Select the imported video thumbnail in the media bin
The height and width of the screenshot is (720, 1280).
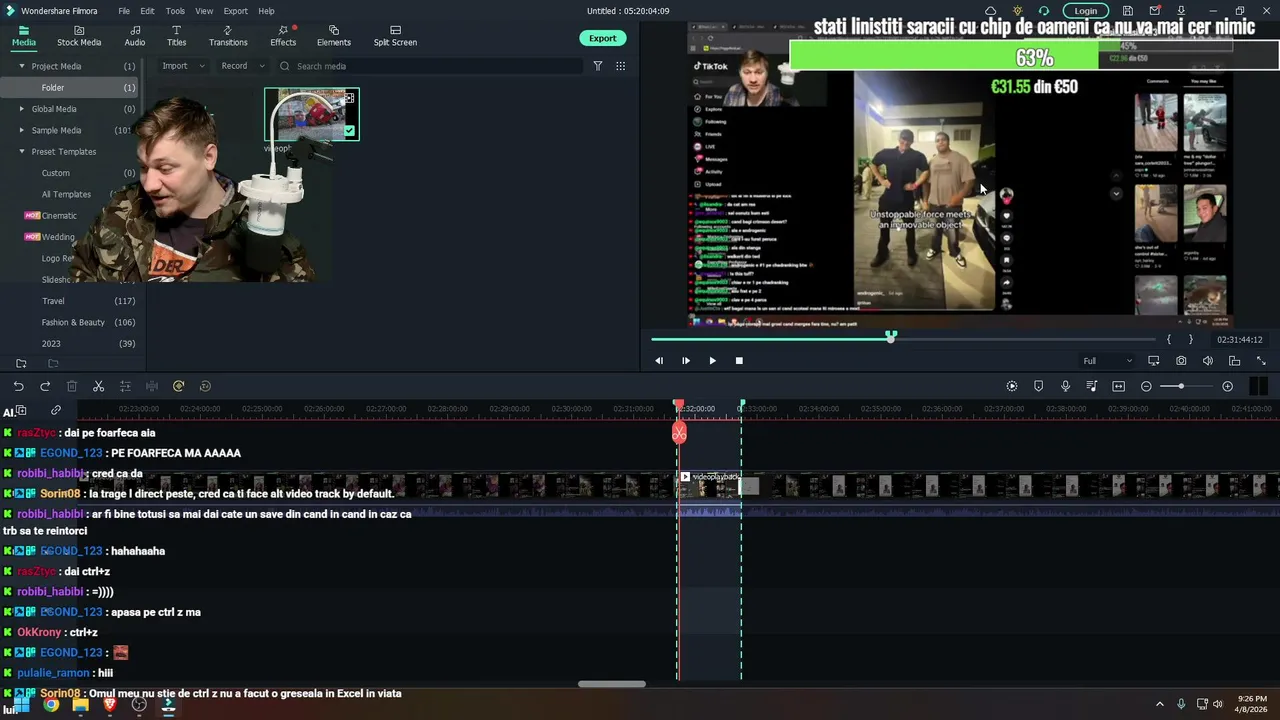(311, 114)
